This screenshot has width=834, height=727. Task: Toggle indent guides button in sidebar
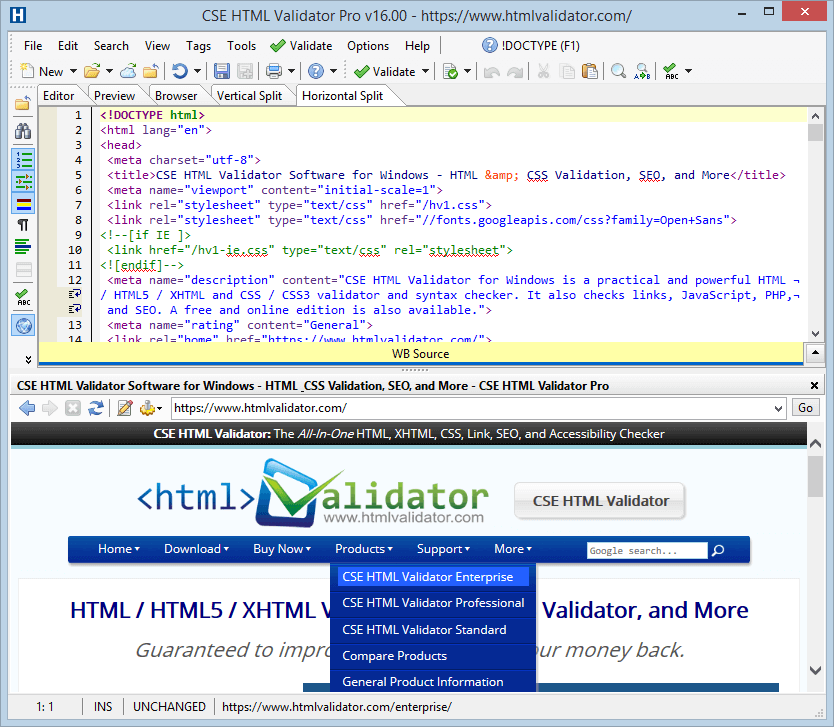(23, 182)
